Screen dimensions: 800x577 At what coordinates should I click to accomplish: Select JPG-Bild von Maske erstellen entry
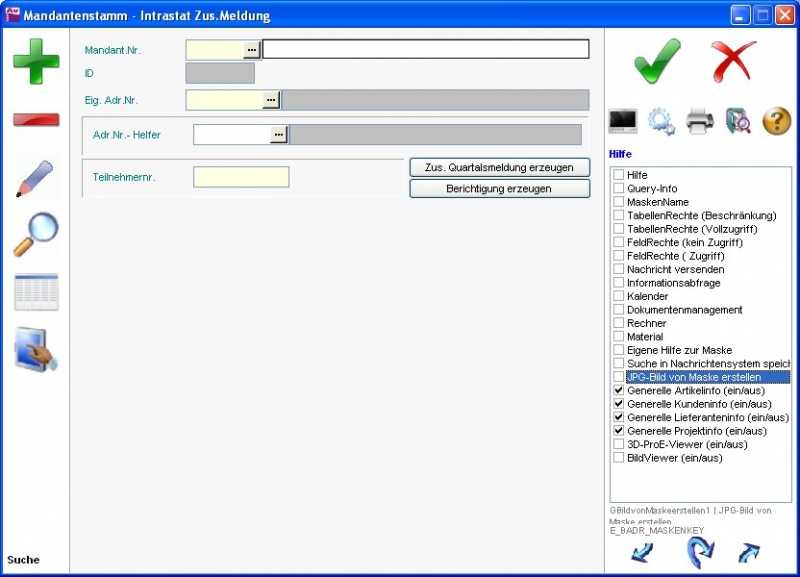click(693, 378)
